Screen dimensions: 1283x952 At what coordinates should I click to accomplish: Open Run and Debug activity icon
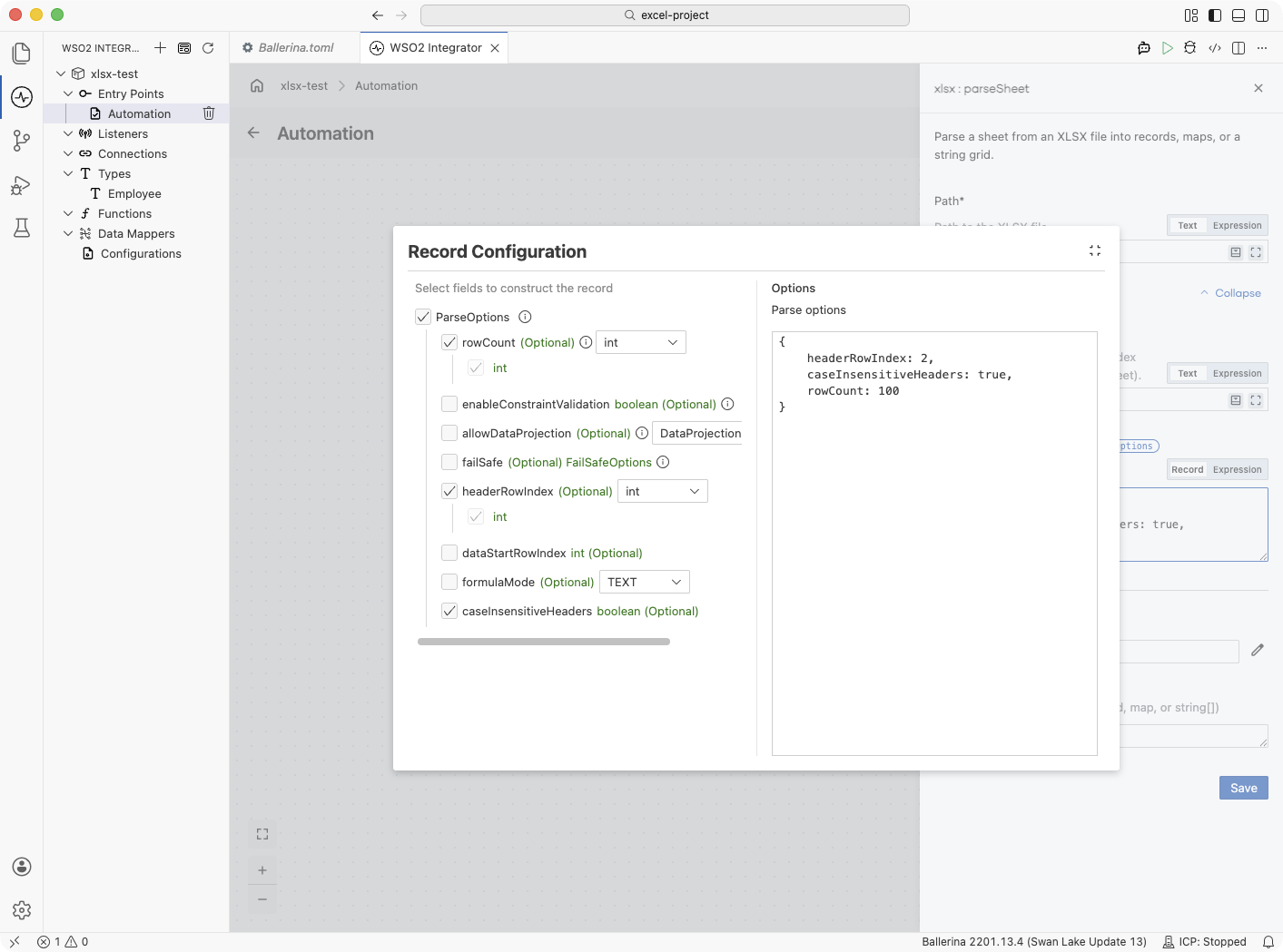coord(22,185)
